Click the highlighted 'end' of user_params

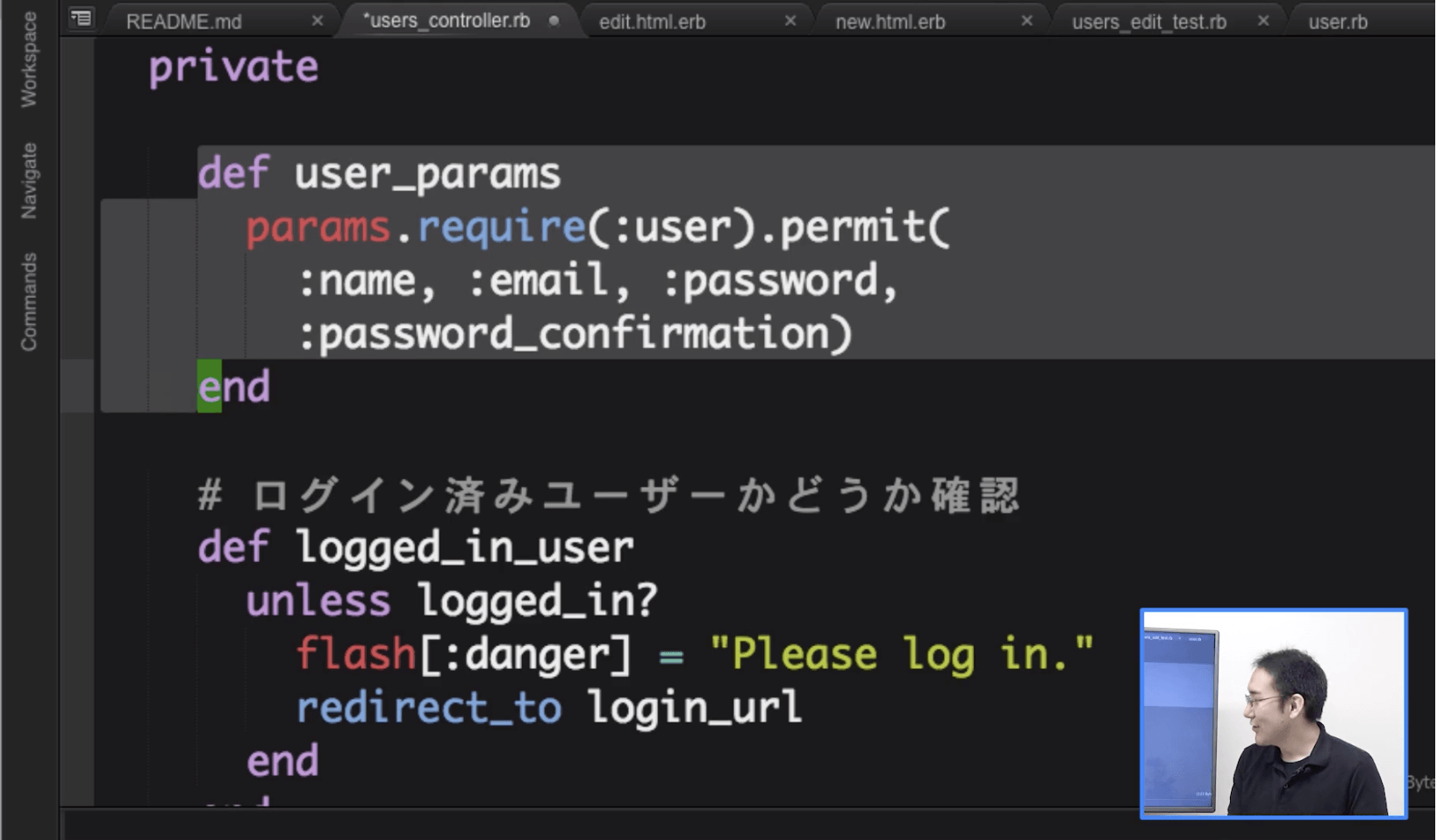point(234,388)
